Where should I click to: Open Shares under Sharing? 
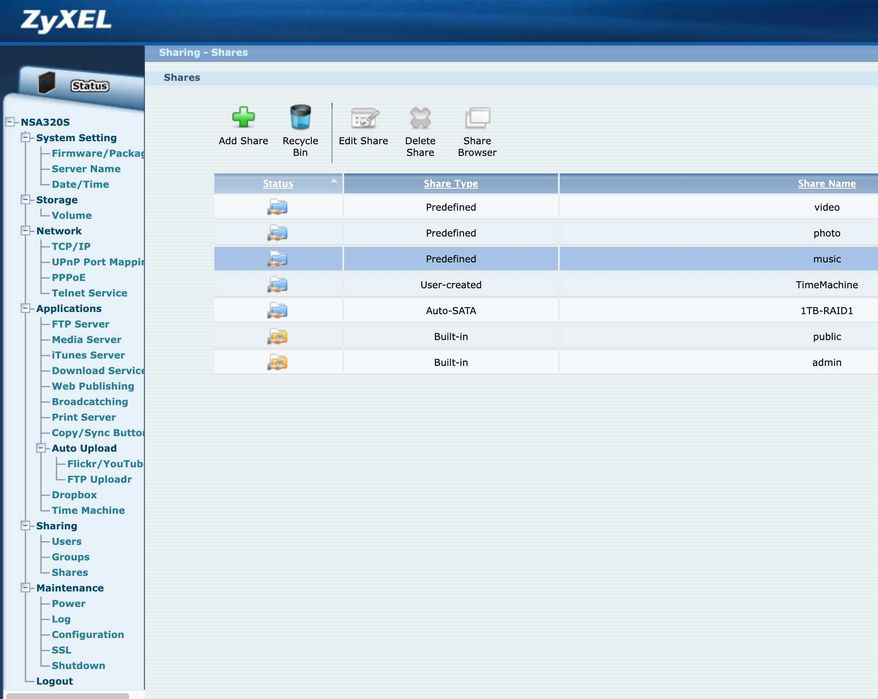point(69,572)
